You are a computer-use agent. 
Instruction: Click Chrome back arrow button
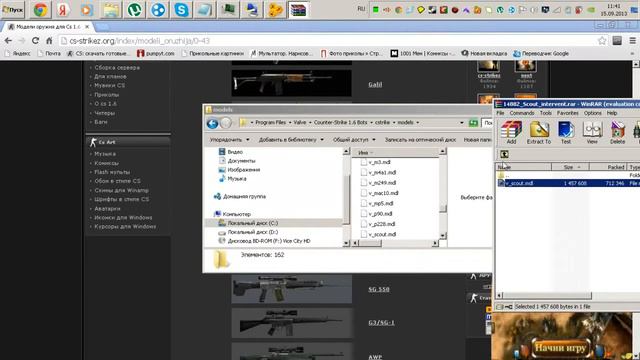[x=8, y=41]
